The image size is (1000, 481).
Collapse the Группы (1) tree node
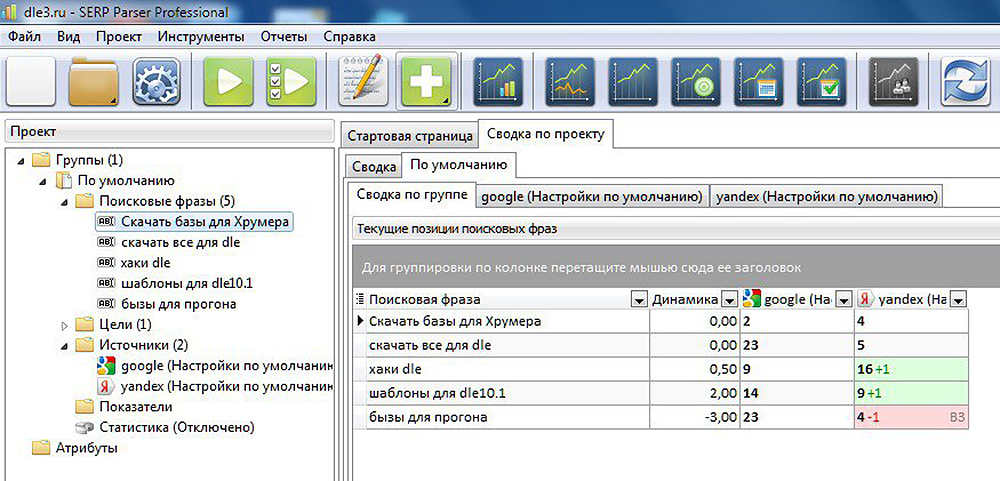tap(22, 161)
